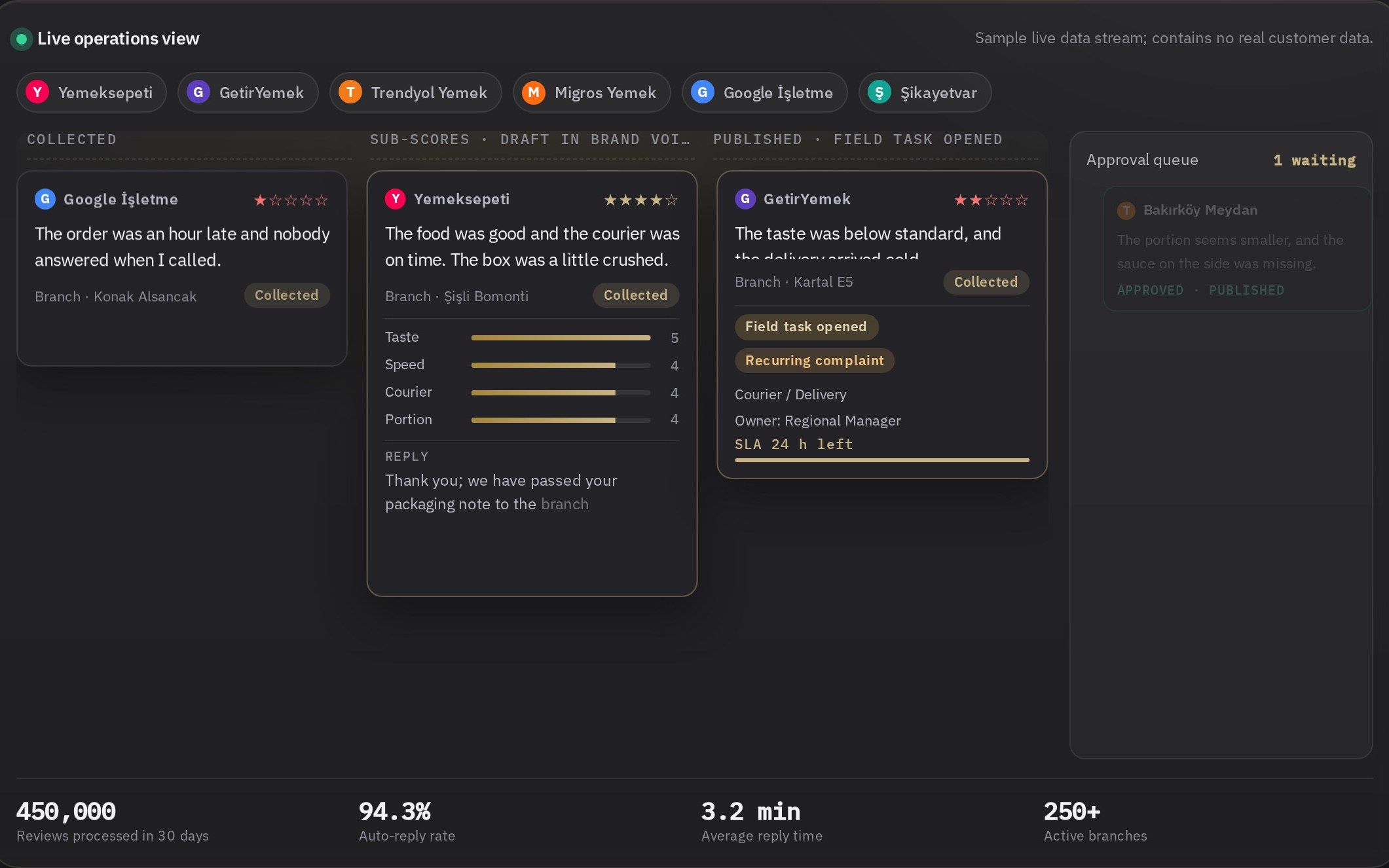Viewport: 1389px width, 868px height.
Task: Click the red Y Yemeksepeti chip icon
Action: 37,92
